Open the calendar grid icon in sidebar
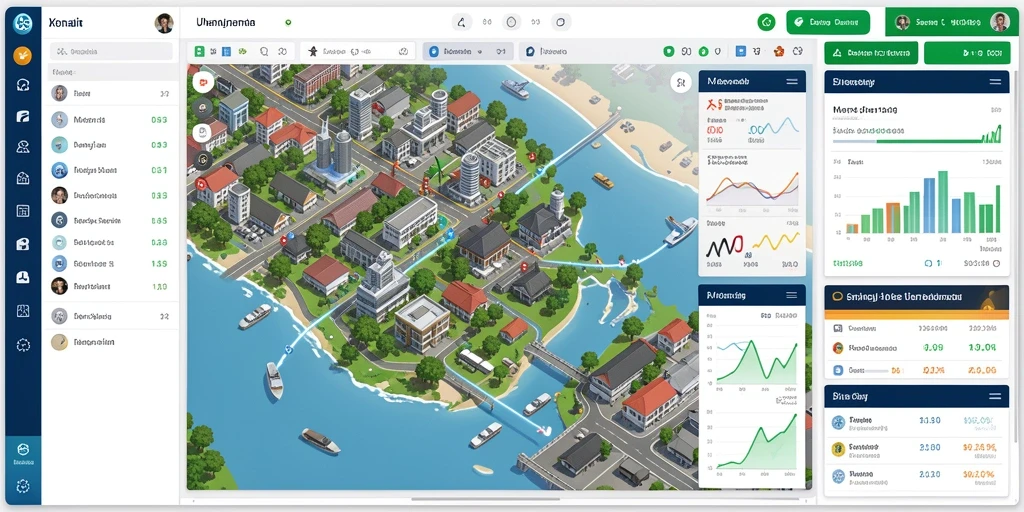The width and height of the screenshot is (1024, 512). click(23, 211)
